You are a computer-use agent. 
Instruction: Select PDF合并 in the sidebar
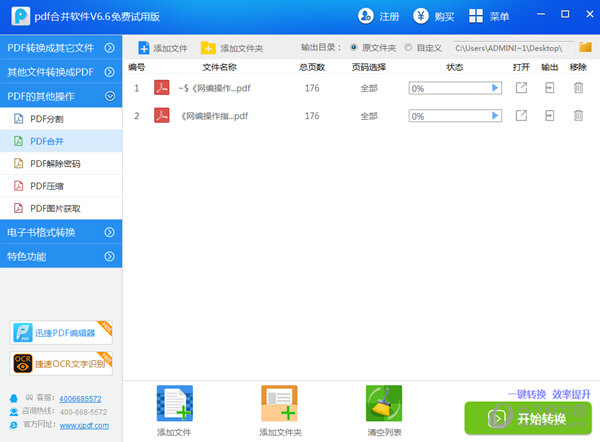point(61,141)
